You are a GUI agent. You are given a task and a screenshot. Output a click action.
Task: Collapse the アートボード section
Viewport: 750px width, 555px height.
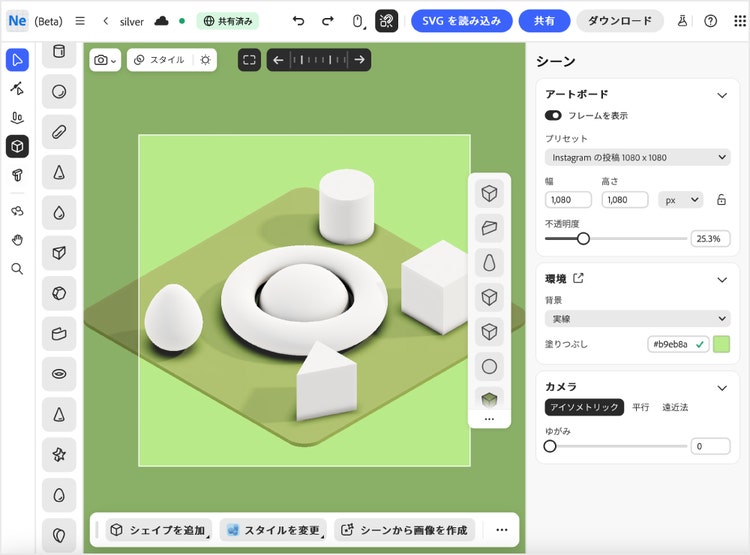click(x=722, y=95)
